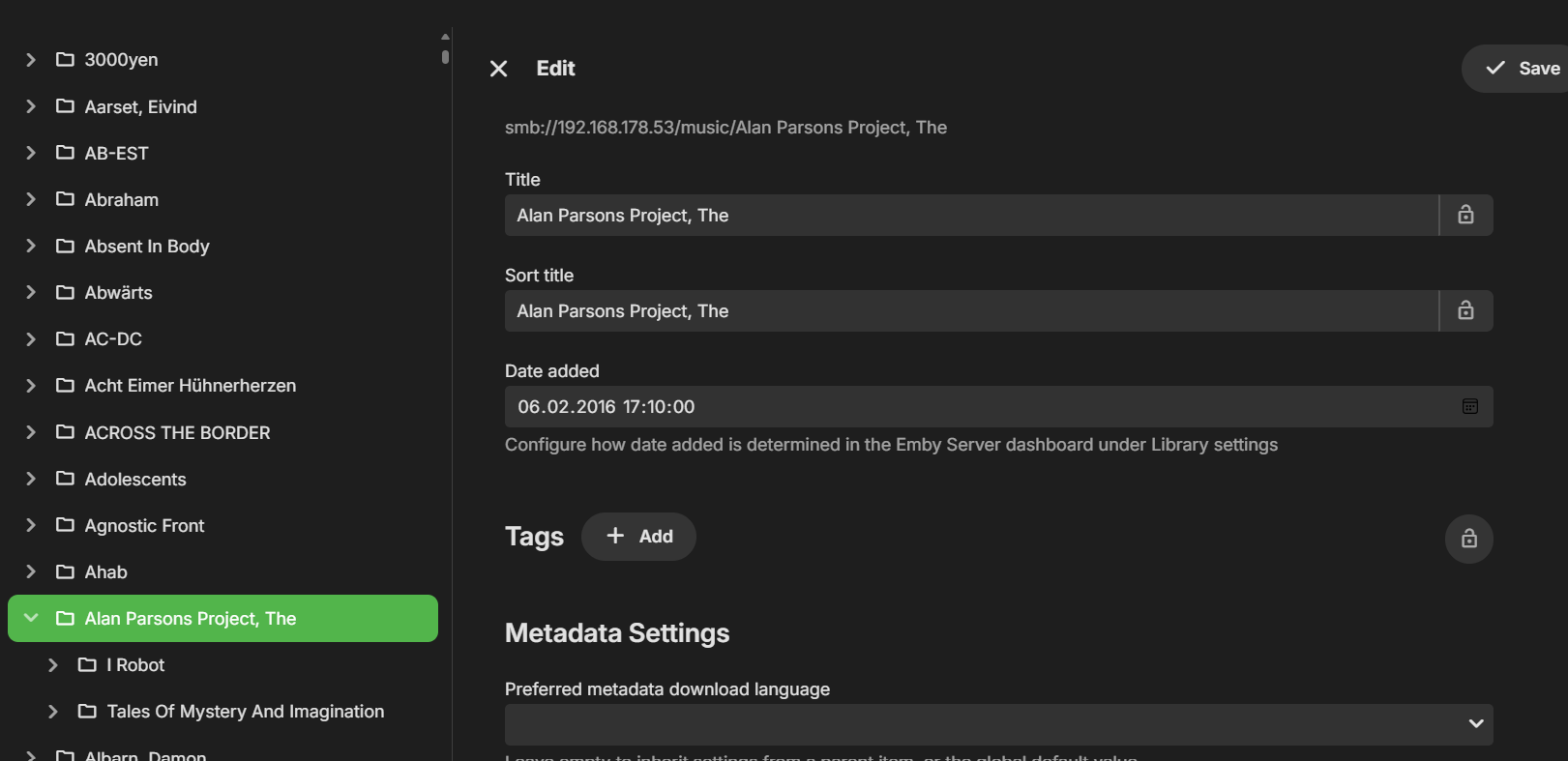This screenshot has height=761, width=1568.
Task: Expand the I Robot folder
Action: (53, 665)
